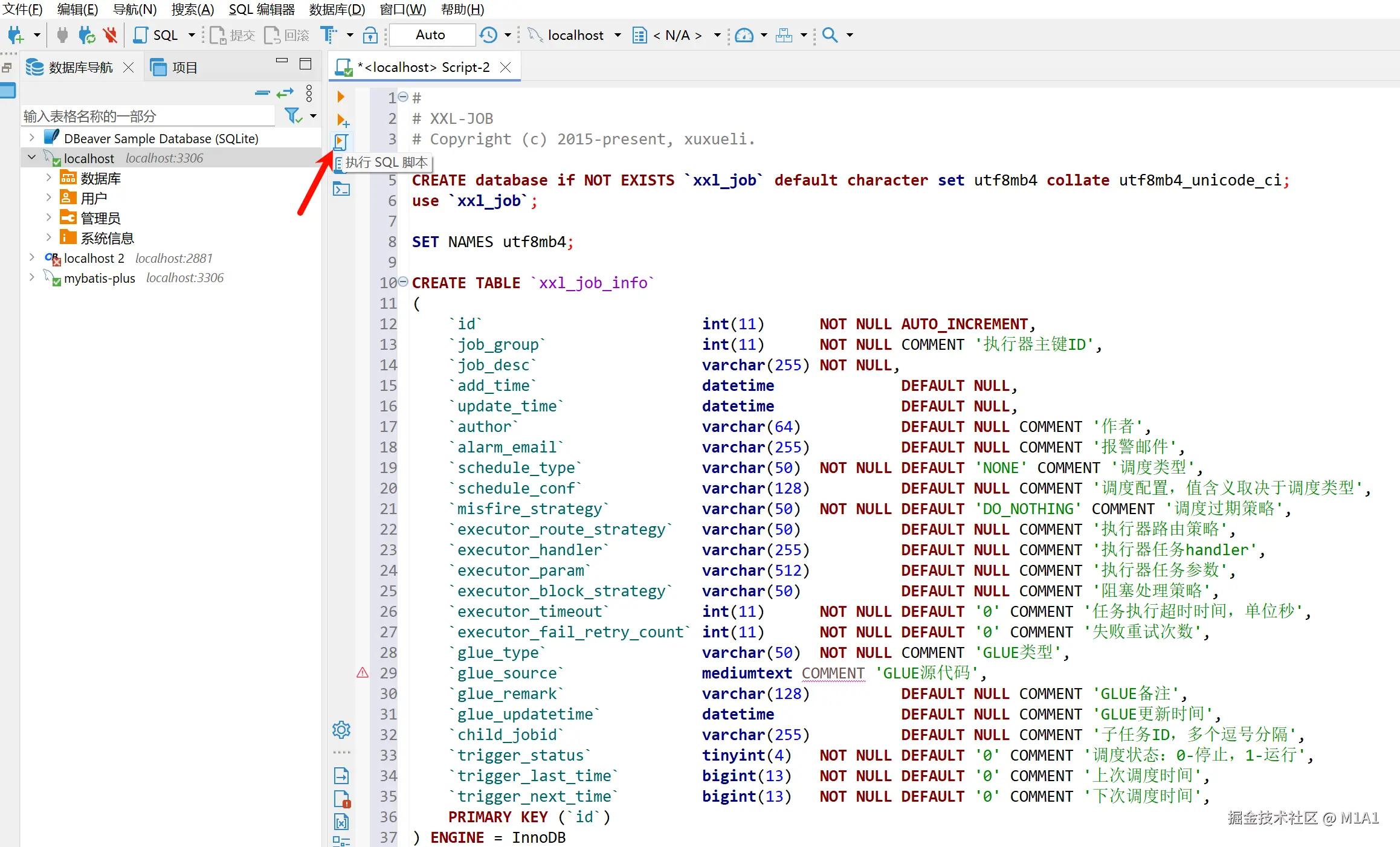1400x847 pixels.
Task: Select mybatis-plus connection in navigator
Action: (x=99, y=278)
